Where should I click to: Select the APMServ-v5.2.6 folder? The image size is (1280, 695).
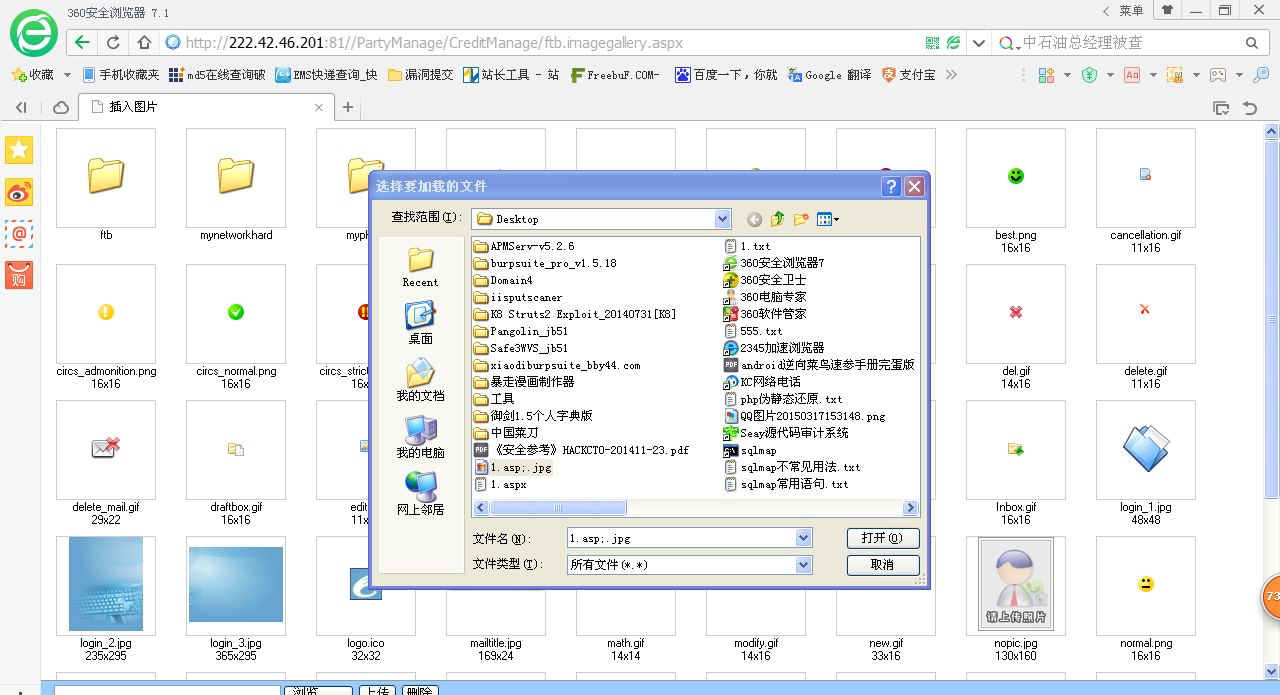pyautogui.click(x=524, y=246)
